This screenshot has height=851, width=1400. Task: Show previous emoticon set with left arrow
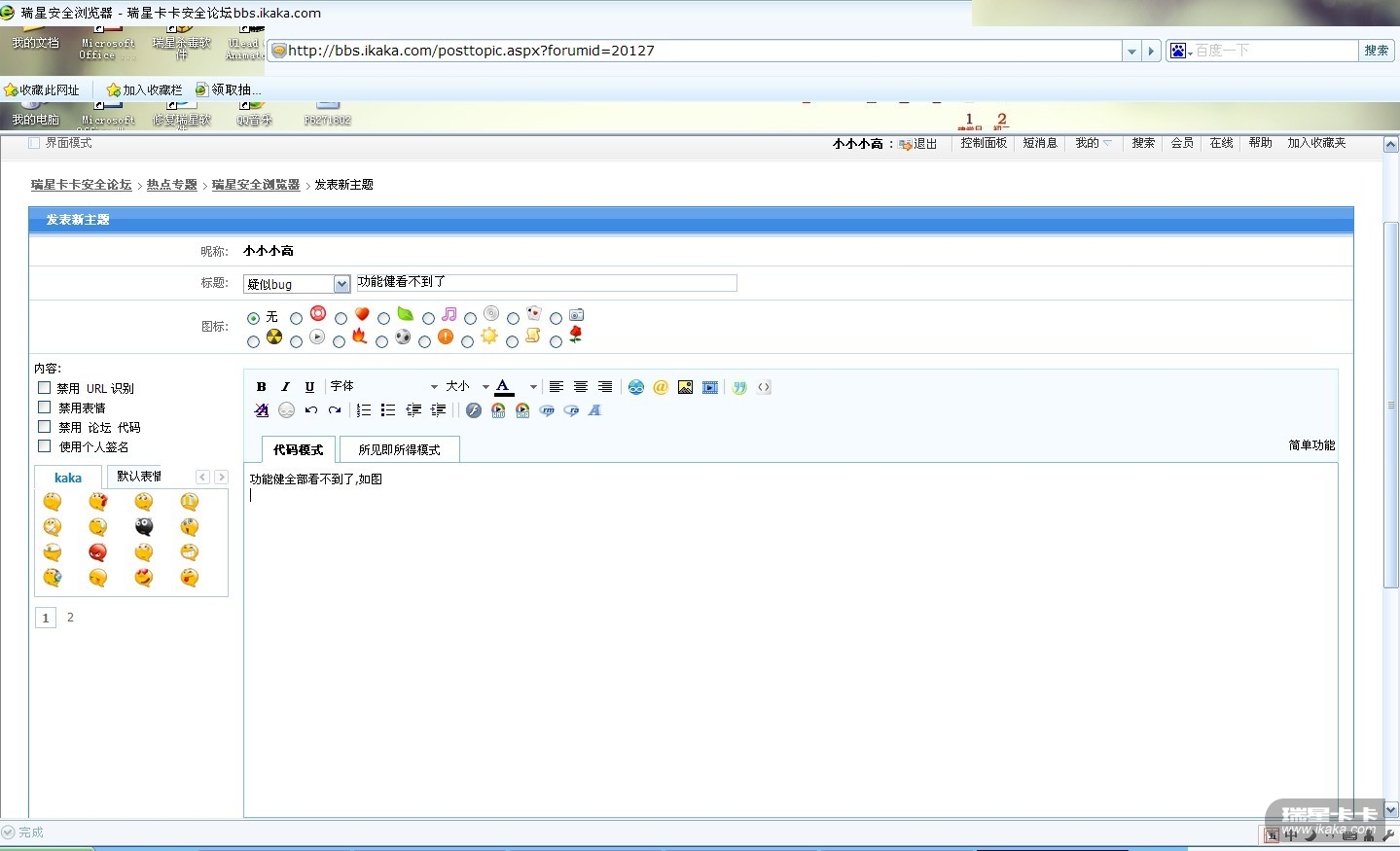pyautogui.click(x=202, y=477)
